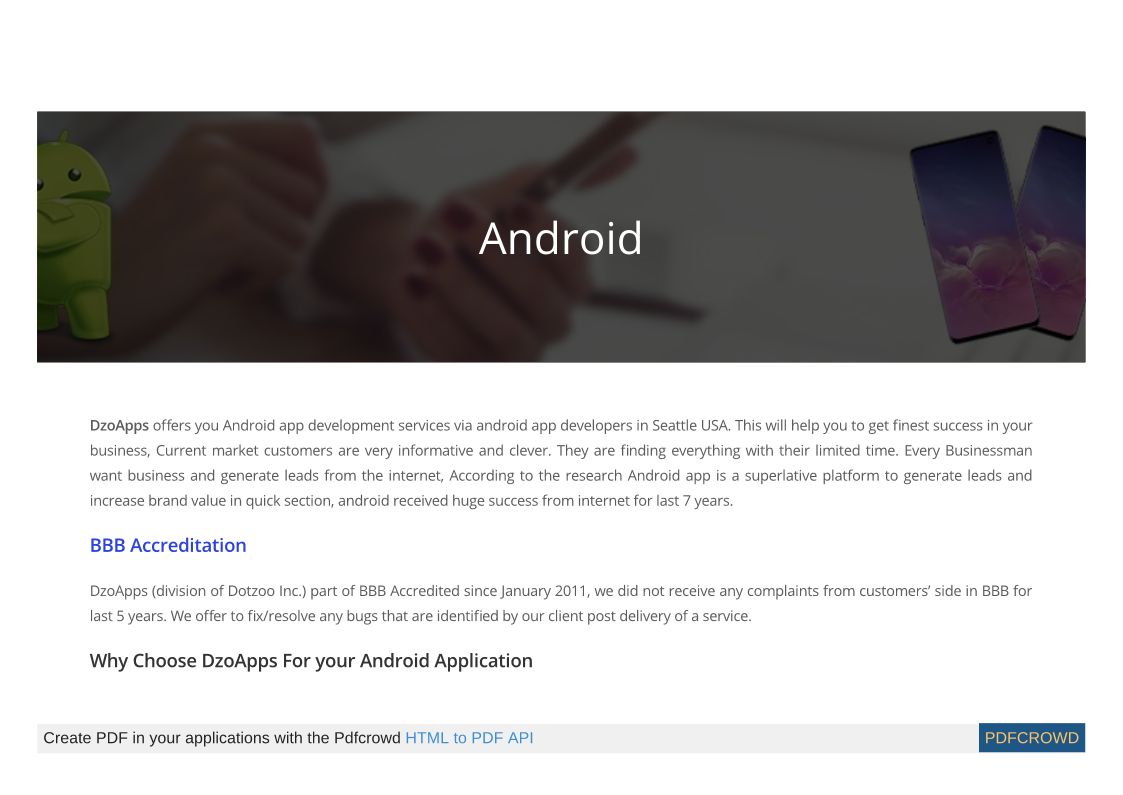This screenshot has height=795, width=1123.
Task: Click "Why Choose DzoApps" heading
Action: [x=311, y=660]
